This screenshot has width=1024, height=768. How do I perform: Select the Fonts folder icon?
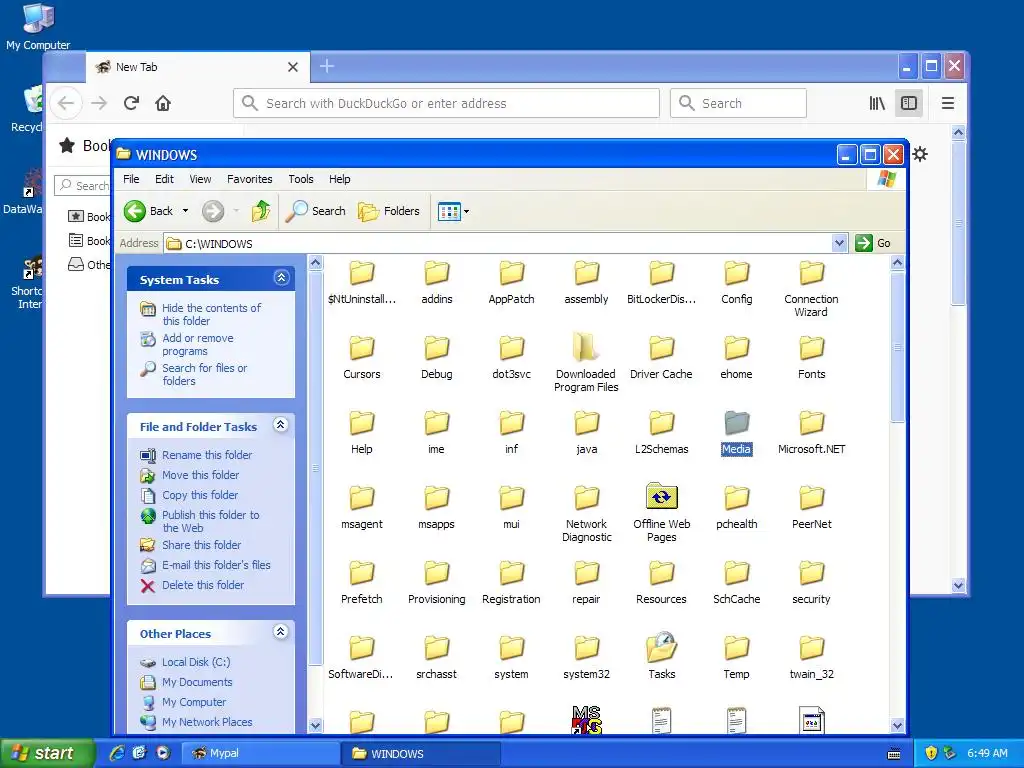812,349
